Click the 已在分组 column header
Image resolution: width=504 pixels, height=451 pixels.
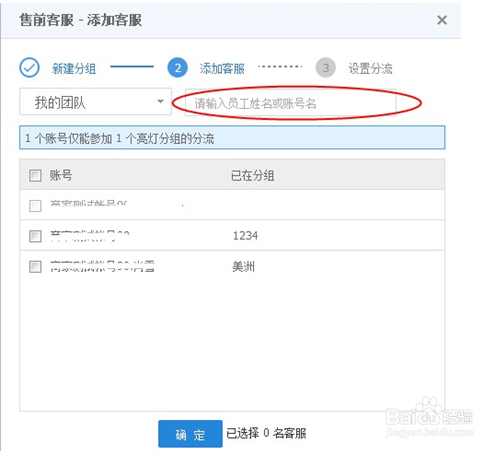click(253, 175)
